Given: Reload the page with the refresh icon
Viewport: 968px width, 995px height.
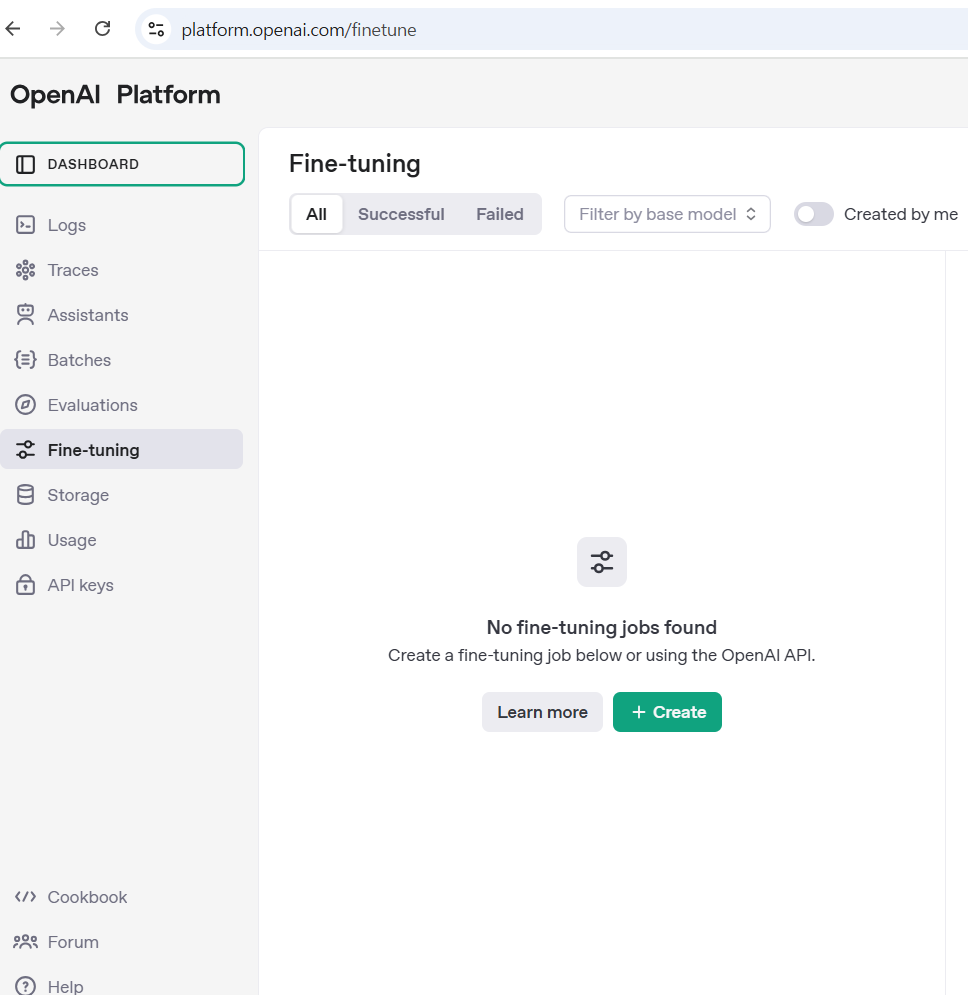Looking at the screenshot, I should pos(102,29).
